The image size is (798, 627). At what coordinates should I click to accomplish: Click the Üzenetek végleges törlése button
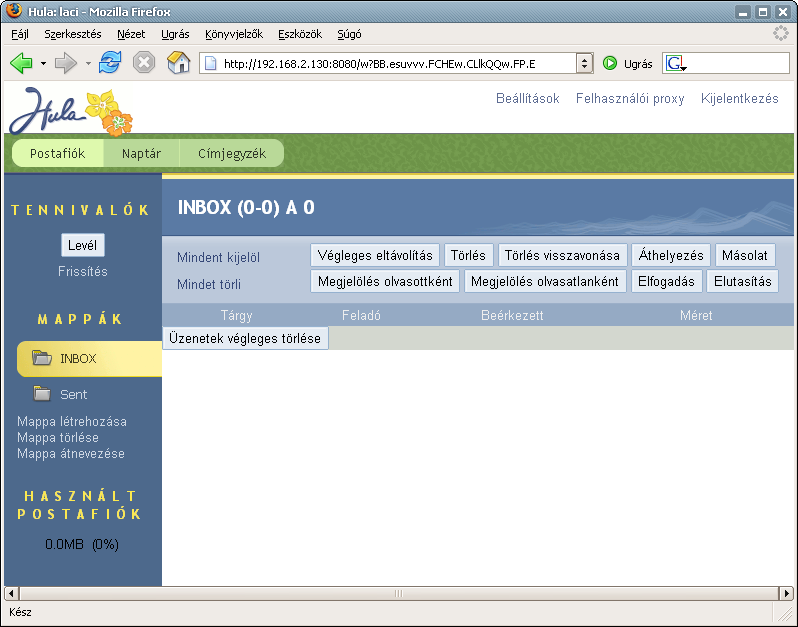point(245,338)
